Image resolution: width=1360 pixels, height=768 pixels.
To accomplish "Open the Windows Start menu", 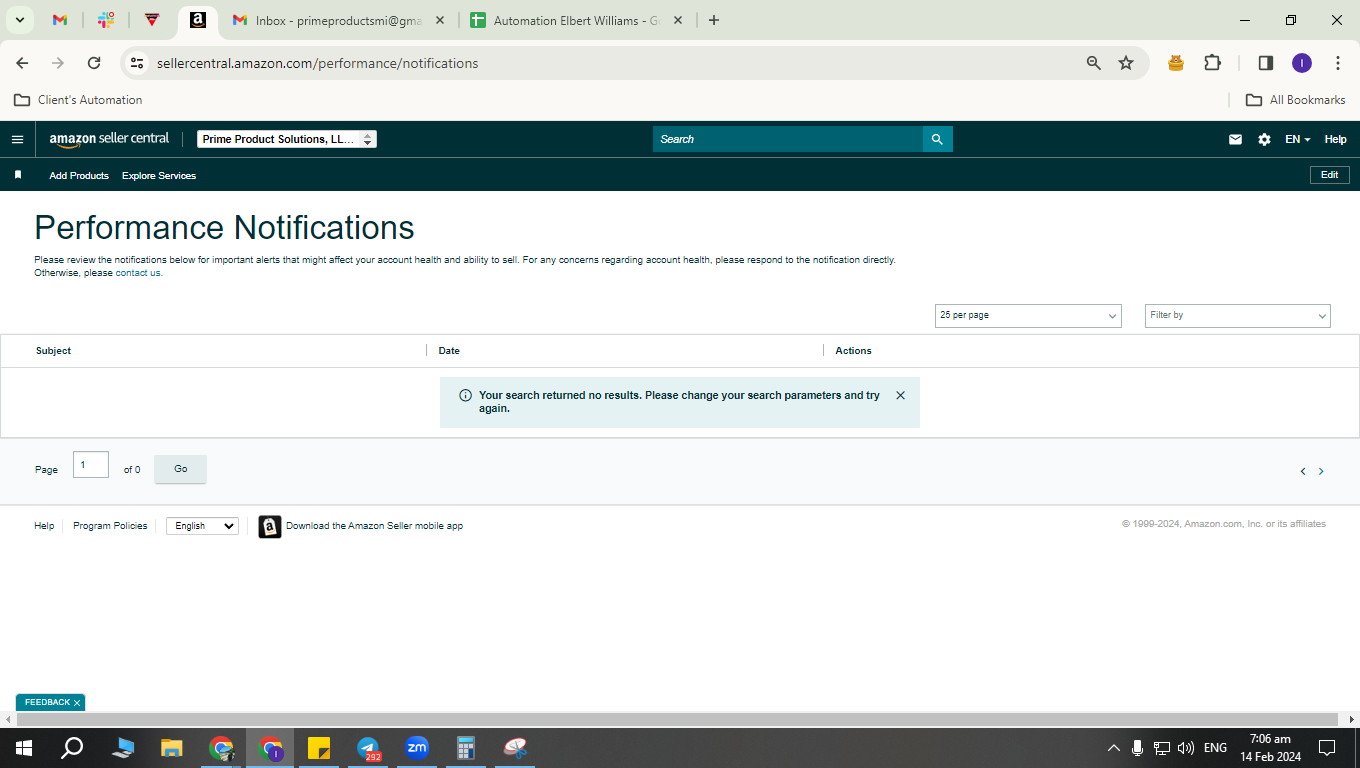I will click(23, 748).
